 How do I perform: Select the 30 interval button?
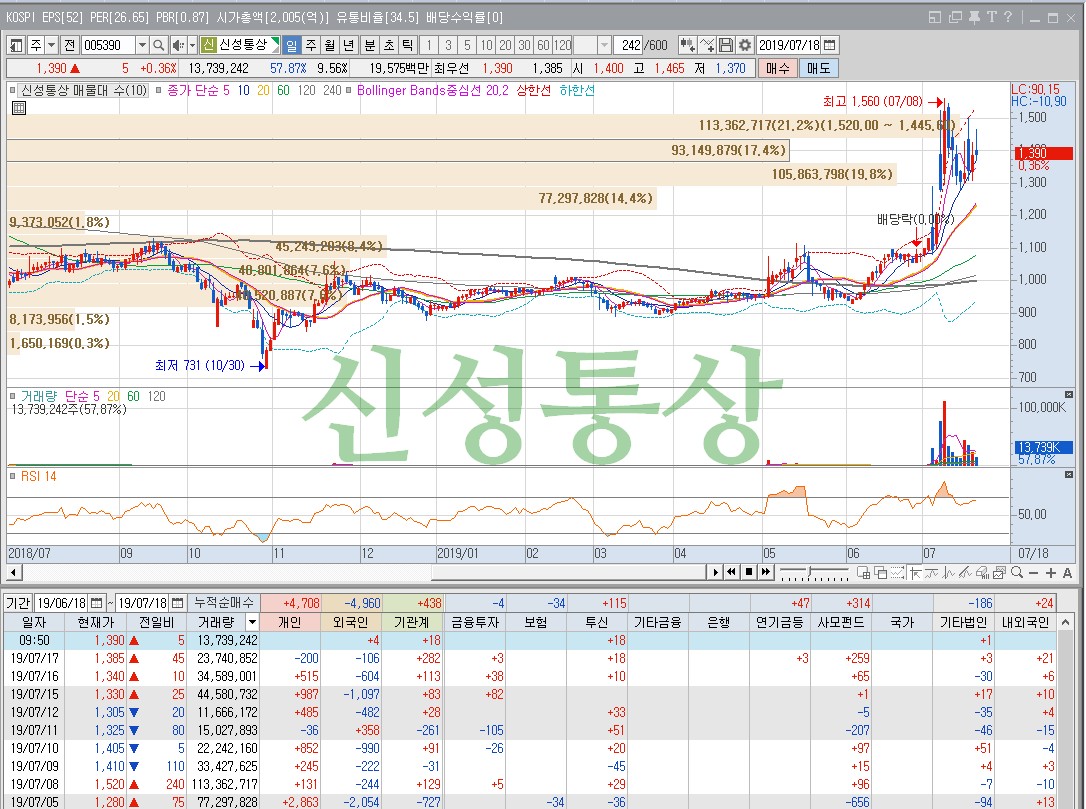tap(524, 46)
